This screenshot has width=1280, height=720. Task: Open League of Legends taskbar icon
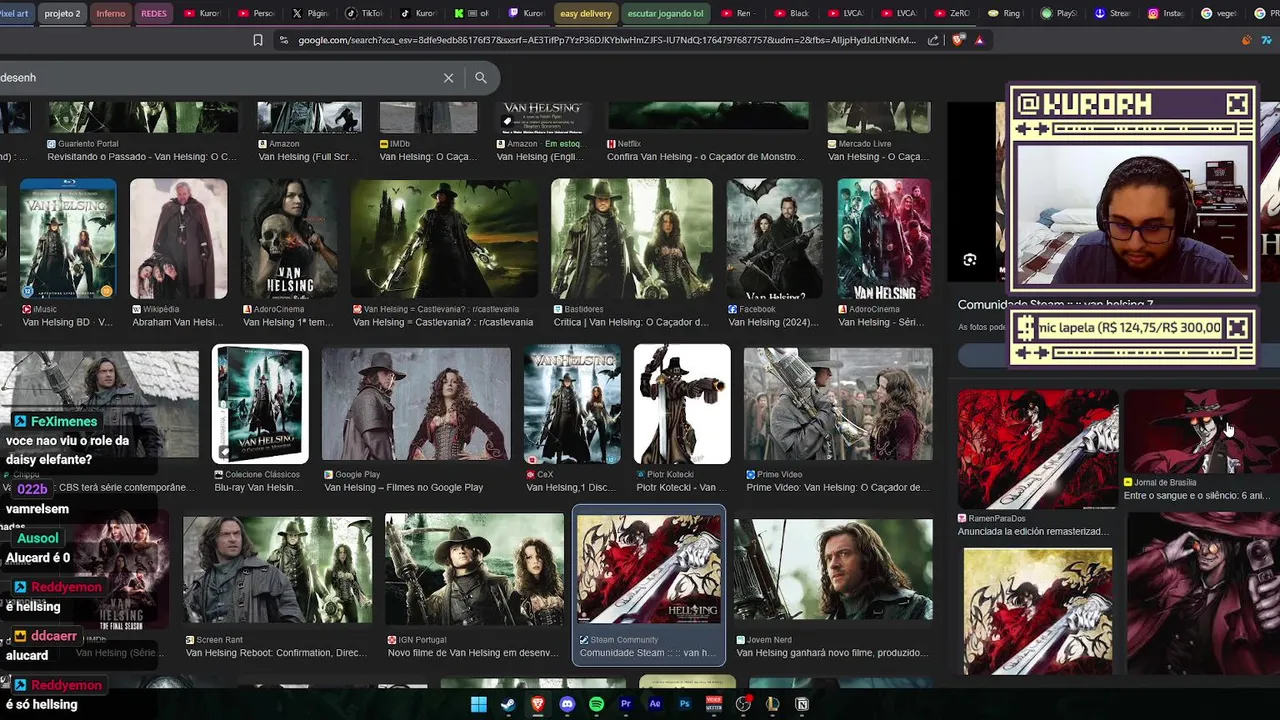click(772, 704)
